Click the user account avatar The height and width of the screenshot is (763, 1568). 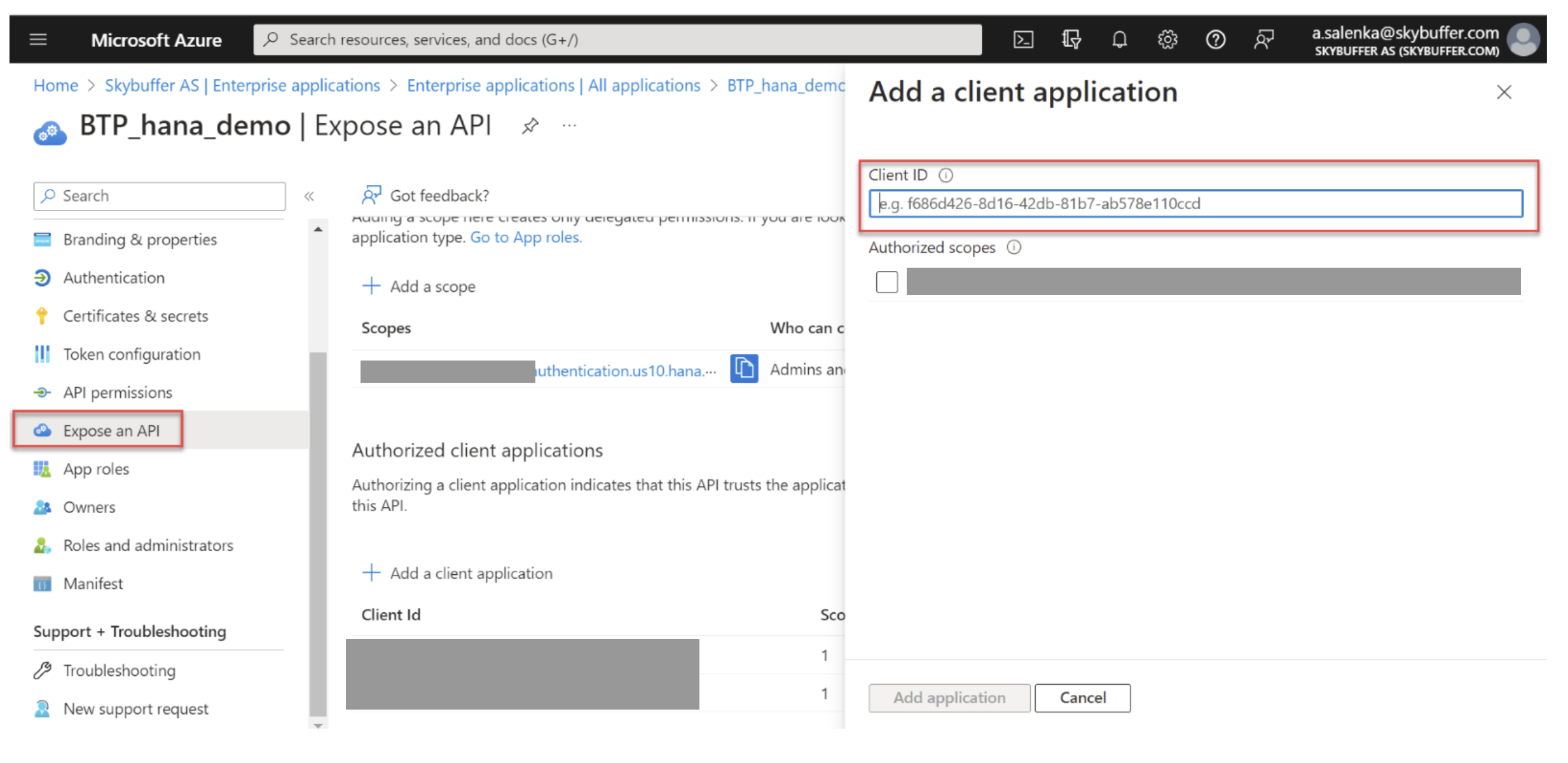[1523, 39]
